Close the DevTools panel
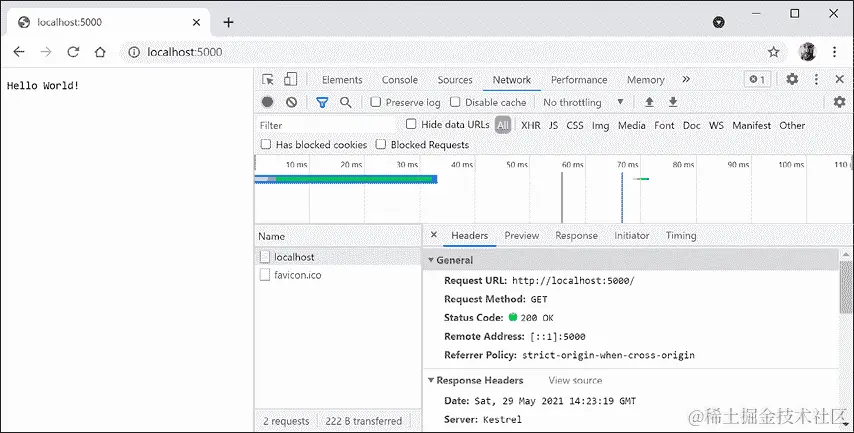Viewport: 854px width, 433px height. pyautogui.click(x=840, y=80)
